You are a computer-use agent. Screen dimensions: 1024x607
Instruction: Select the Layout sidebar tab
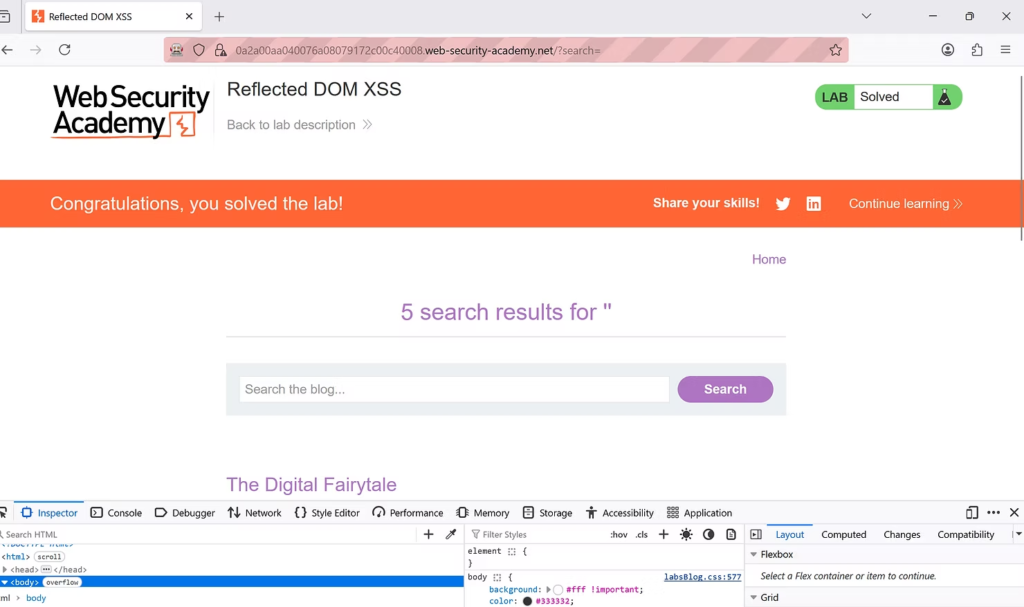coord(790,534)
